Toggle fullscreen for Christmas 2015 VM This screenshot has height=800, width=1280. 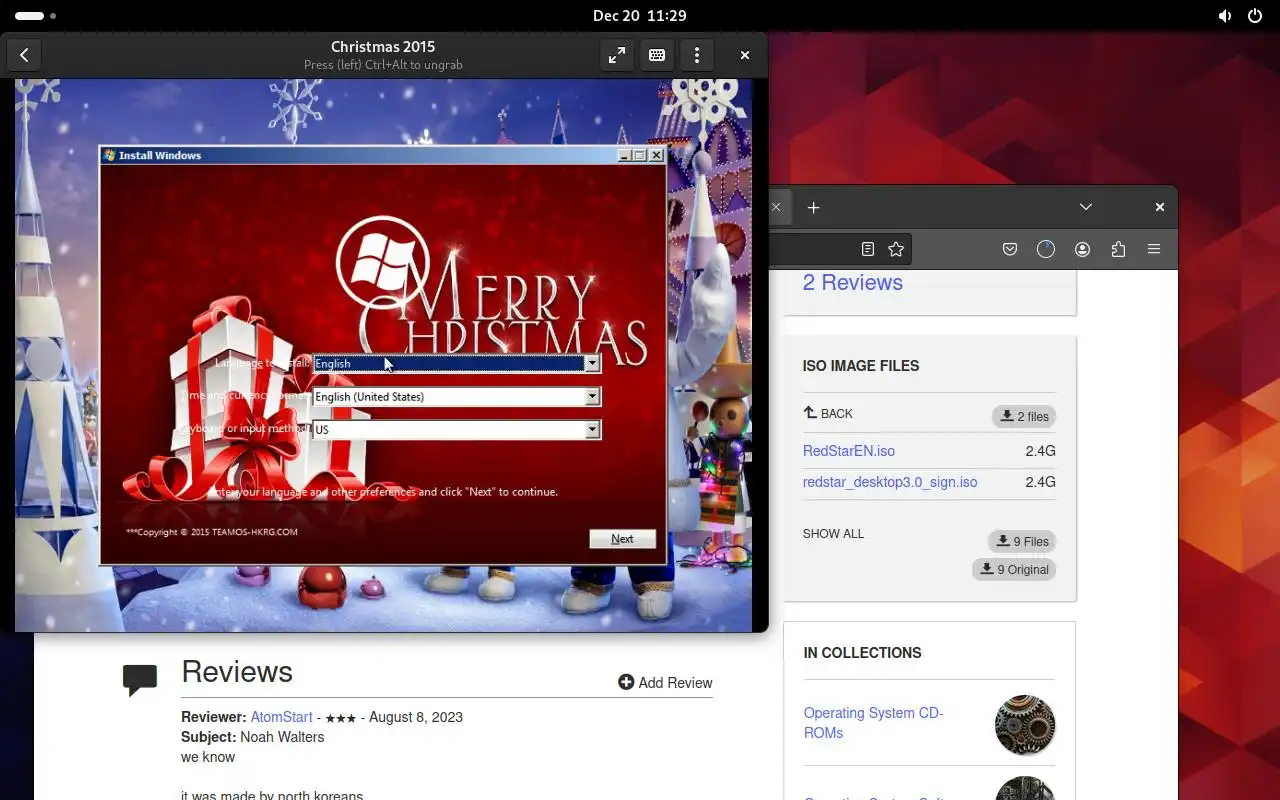[x=617, y=56]
